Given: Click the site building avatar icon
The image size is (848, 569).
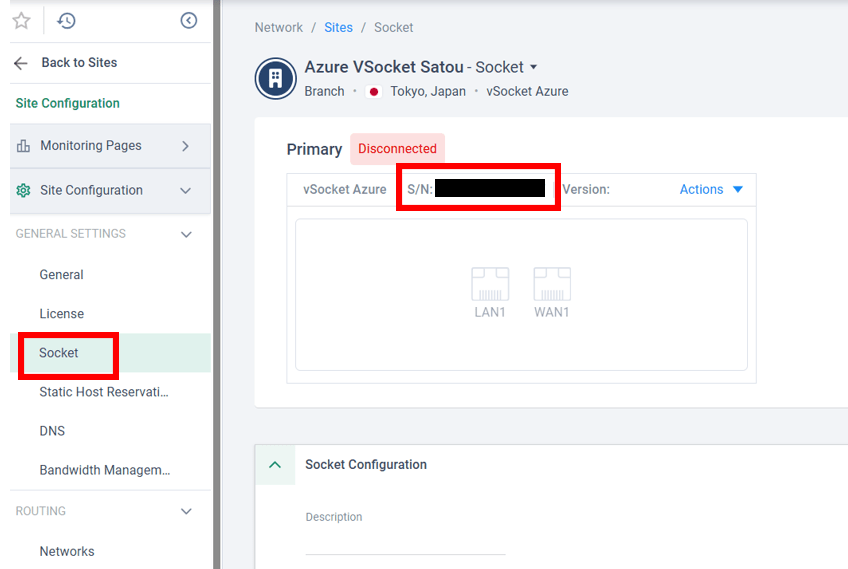Looking at the screenshot, I should click(275, 79).
